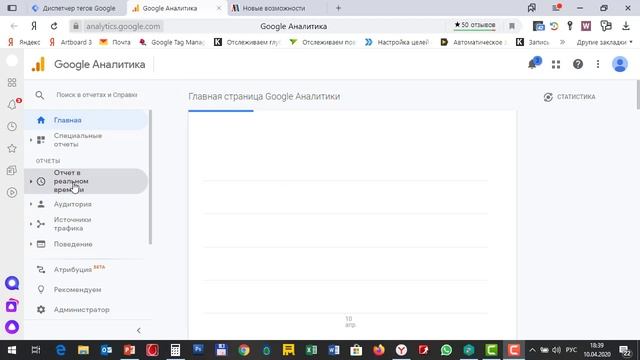Click the search reports and Help field
The image size is (640, 360).
[x=97, y=95]
